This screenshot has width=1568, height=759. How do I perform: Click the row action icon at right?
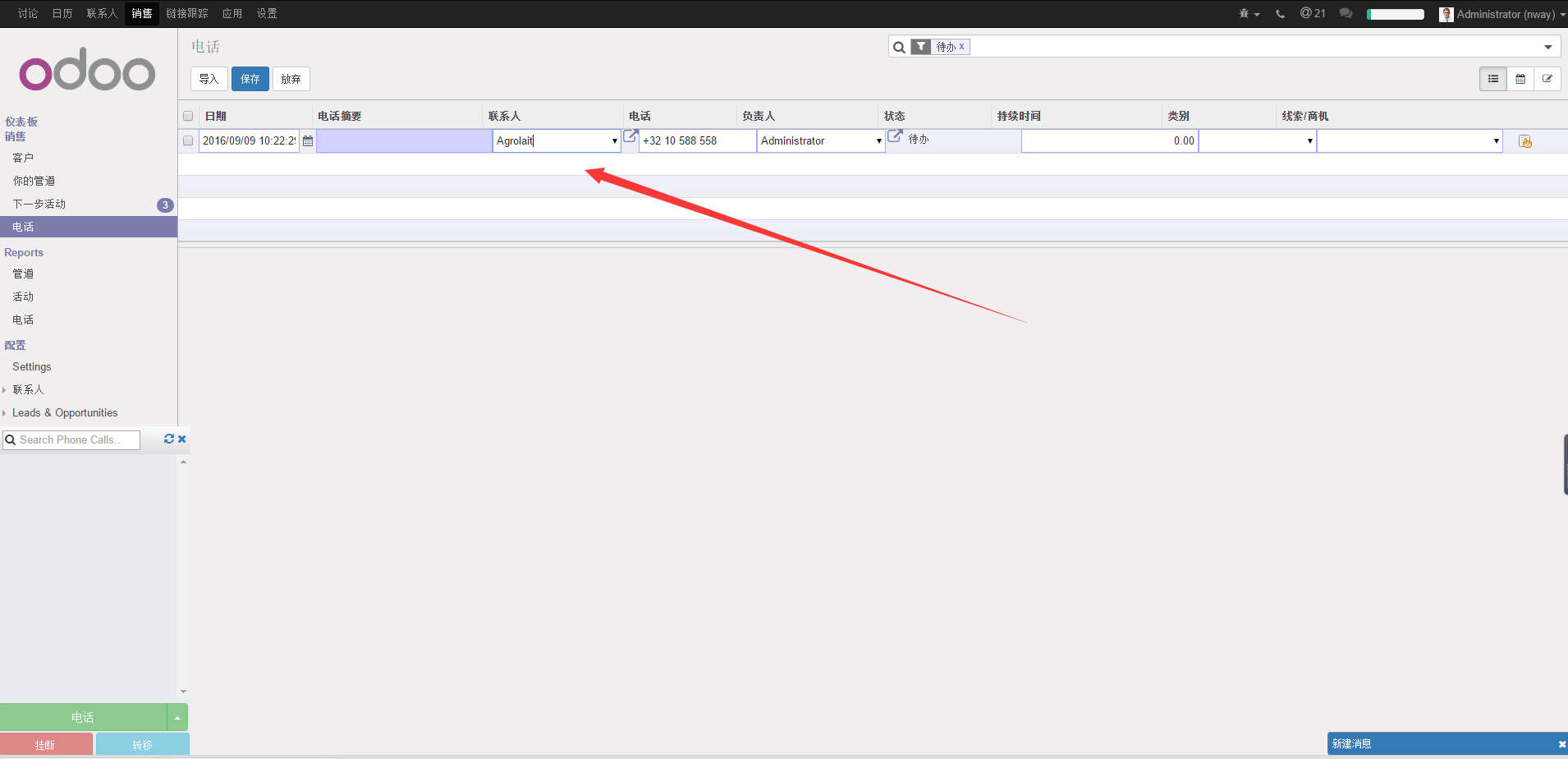(1525, 141)
